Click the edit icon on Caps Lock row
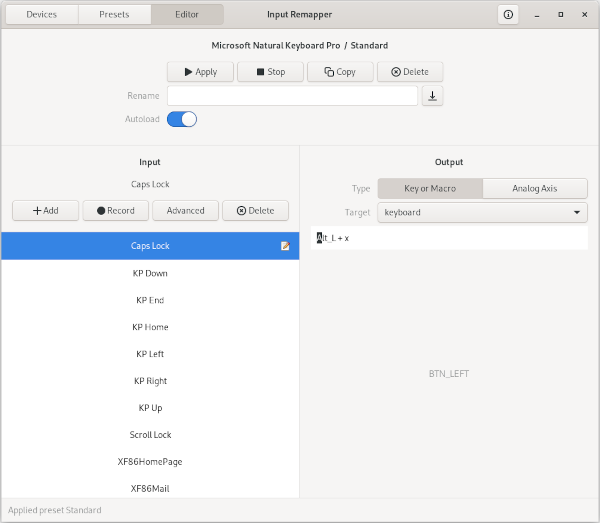Screen dimensions: 600x523 click(285, 246)
